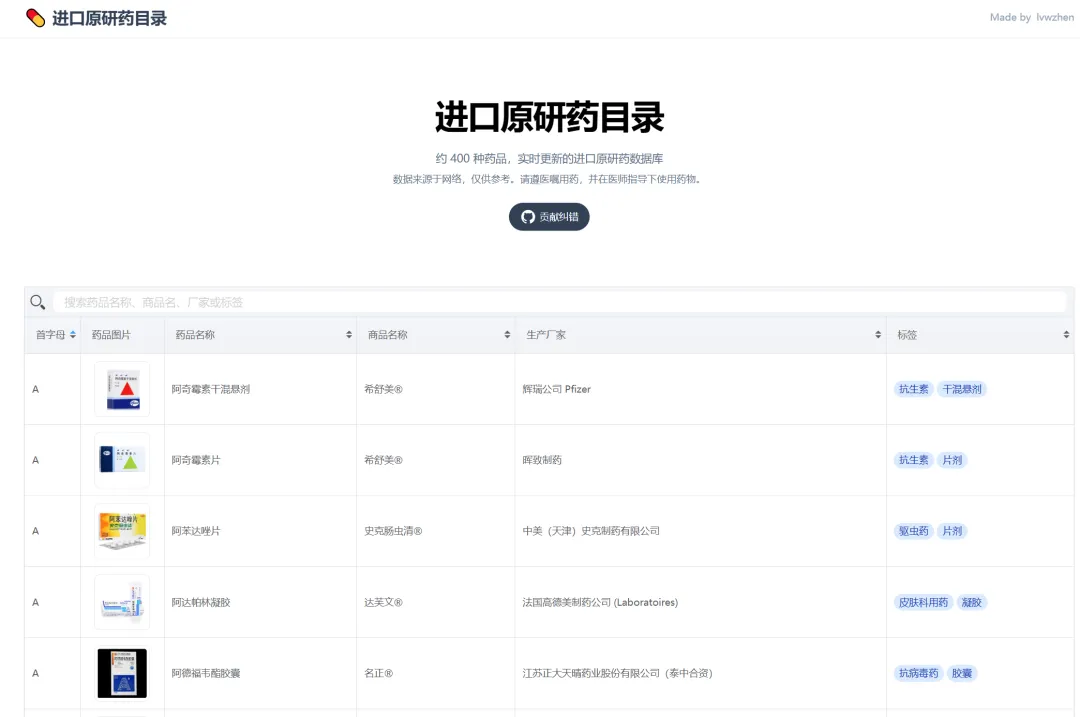Click drug name 阿奇霉素干混悬剂
Screen dimensions: 1080x717
point(211,389)
